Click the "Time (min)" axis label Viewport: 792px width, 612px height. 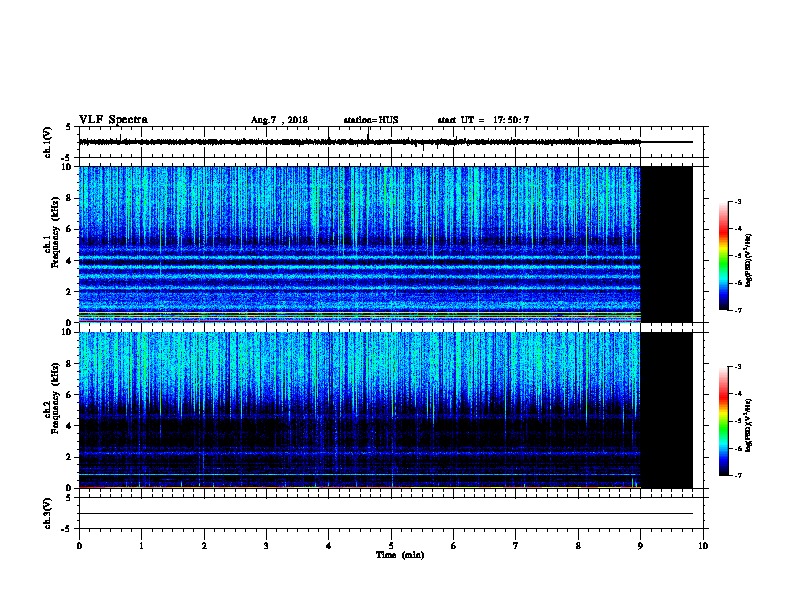400,555
